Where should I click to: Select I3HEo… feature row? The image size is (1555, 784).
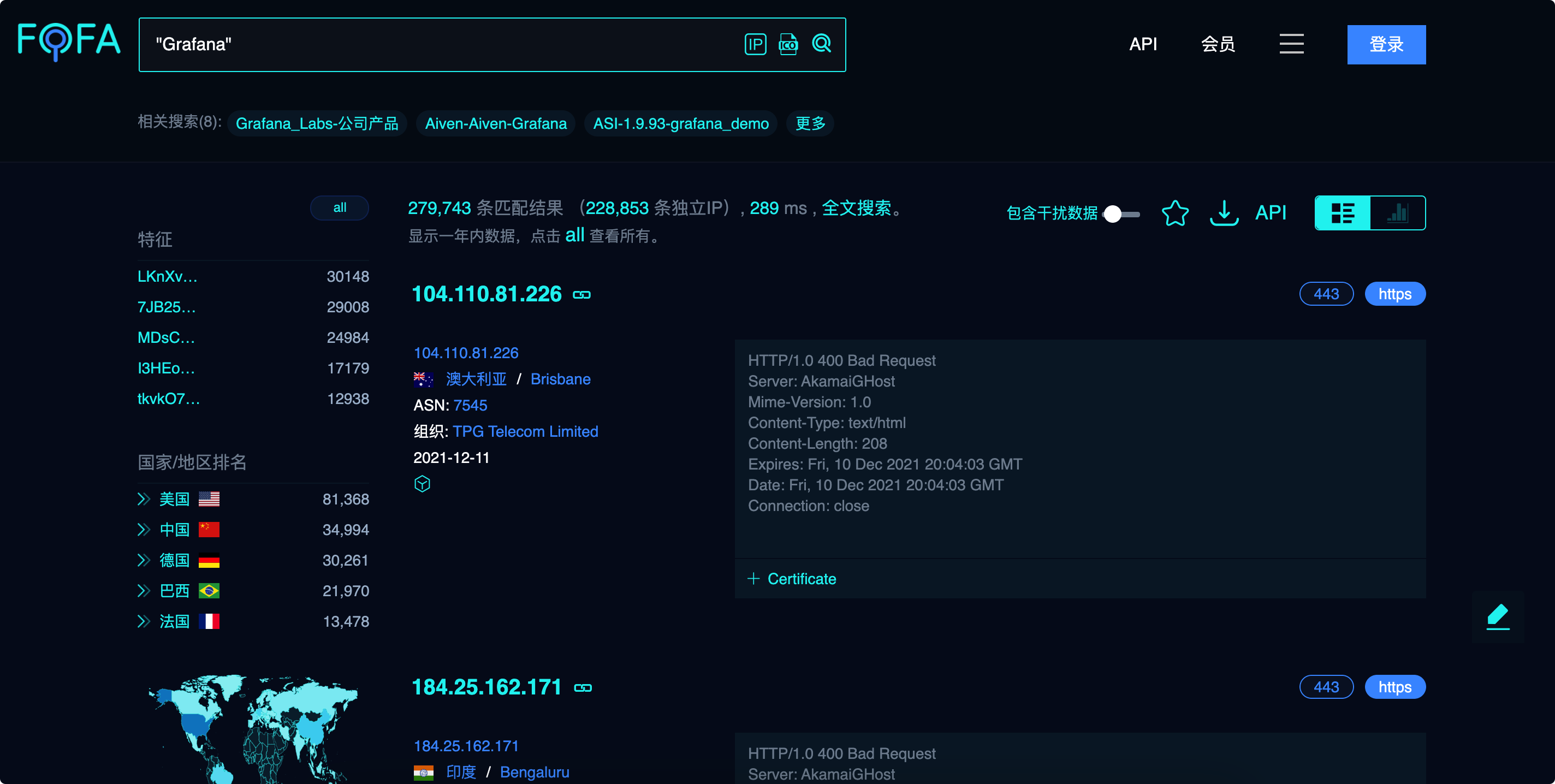(x=253, y=368)
